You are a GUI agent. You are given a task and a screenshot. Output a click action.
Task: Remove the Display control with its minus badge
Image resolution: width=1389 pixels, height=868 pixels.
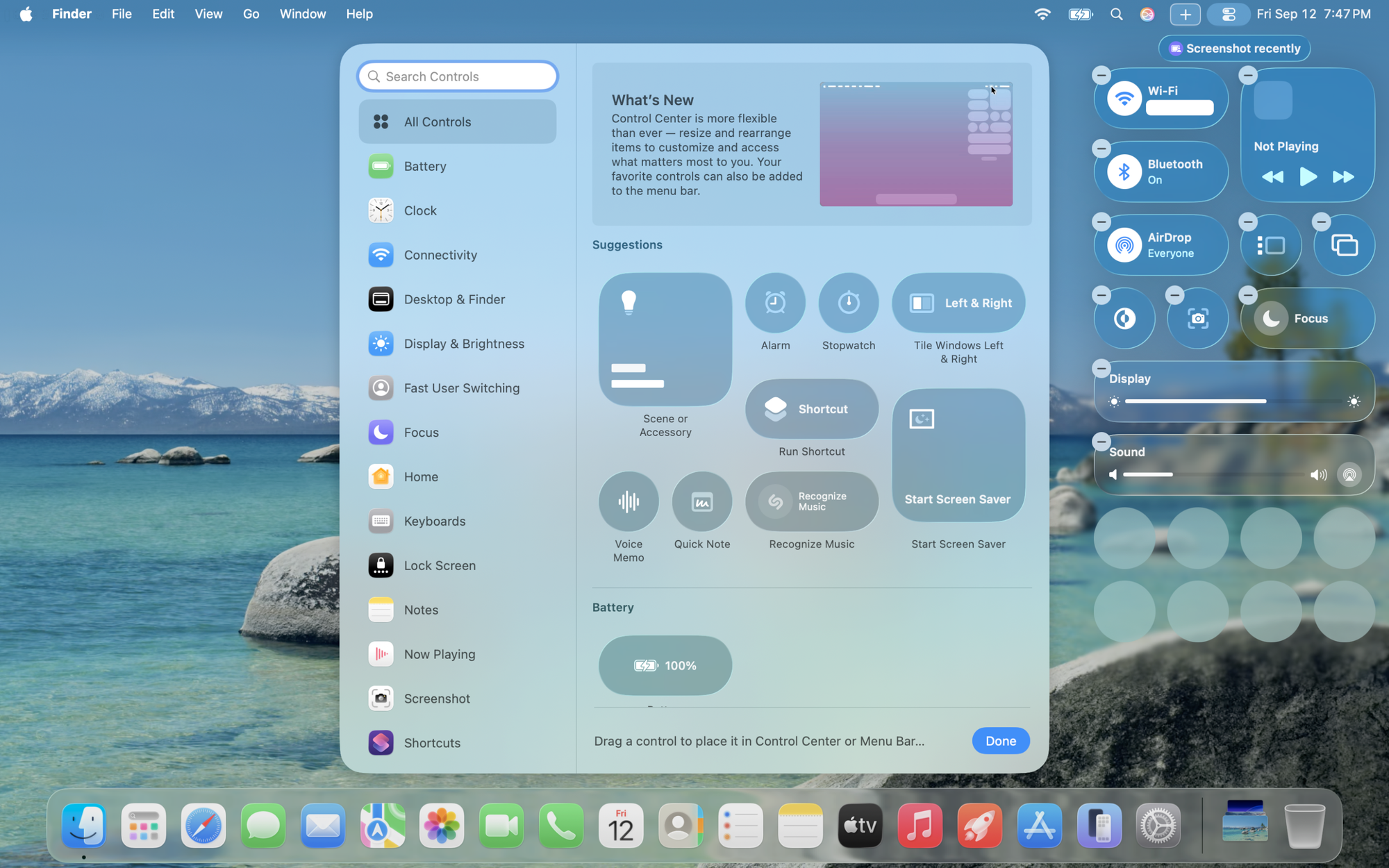[x=1101, y=369]
